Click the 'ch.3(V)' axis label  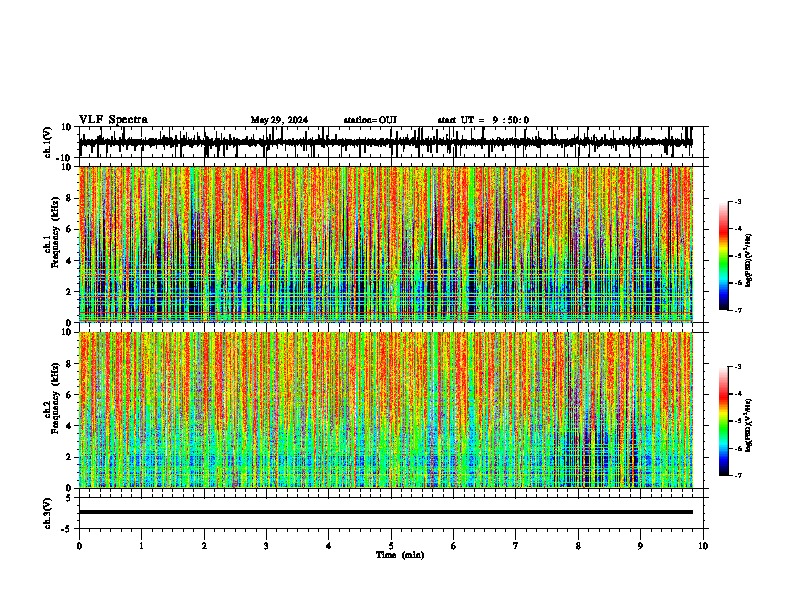[x=48, y=513]
